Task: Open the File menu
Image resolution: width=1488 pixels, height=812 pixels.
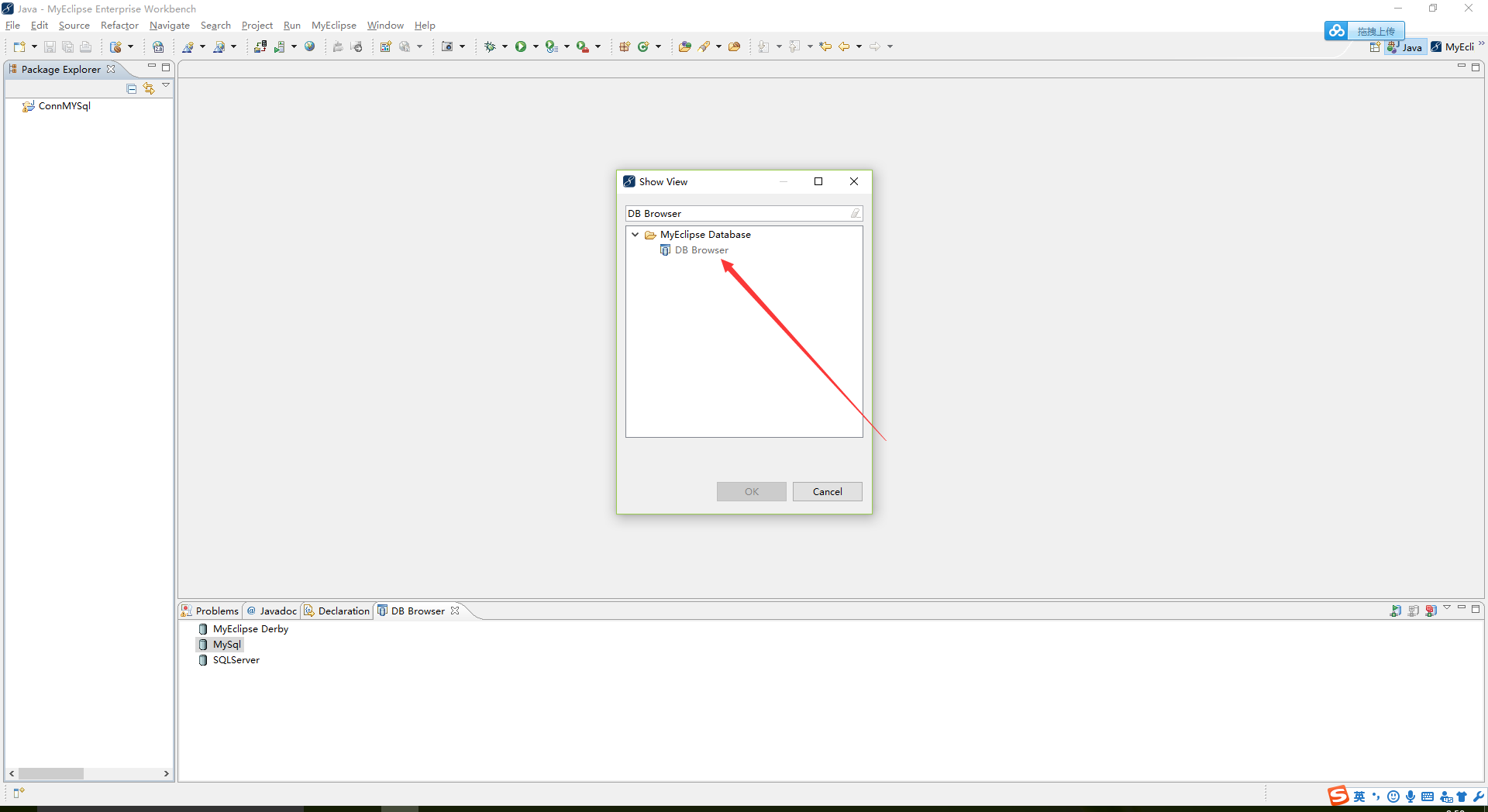Action: click(x=12, y=26)
